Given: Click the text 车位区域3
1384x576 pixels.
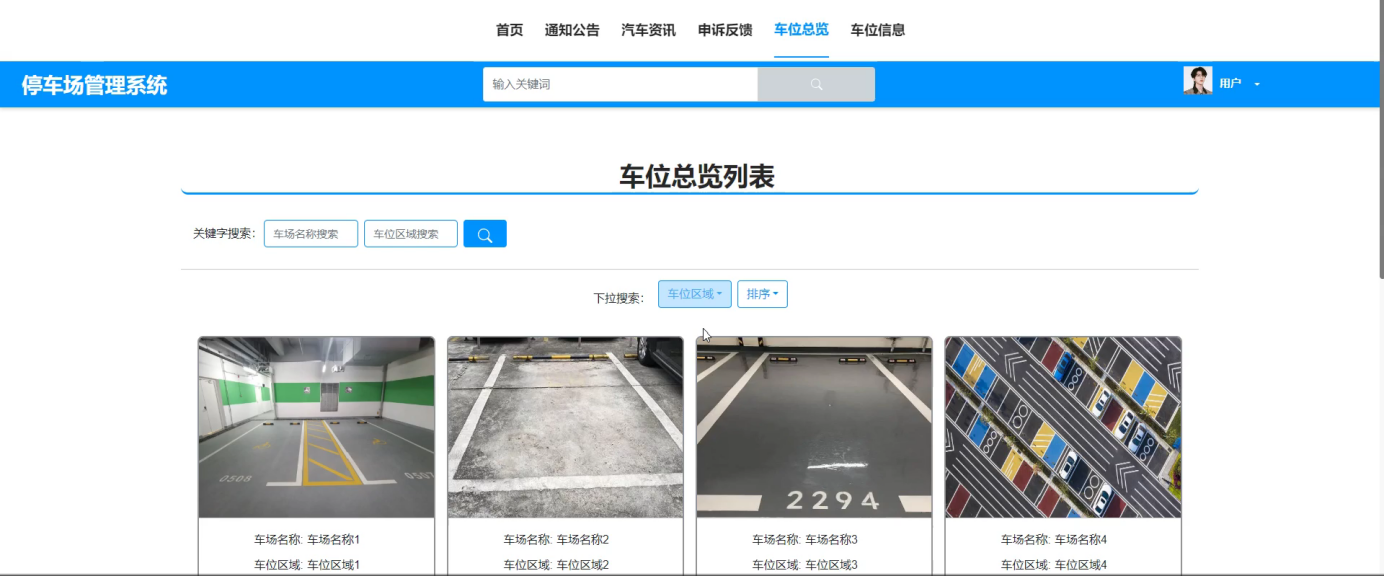Looking at the screenshot, I should (832, 565).
